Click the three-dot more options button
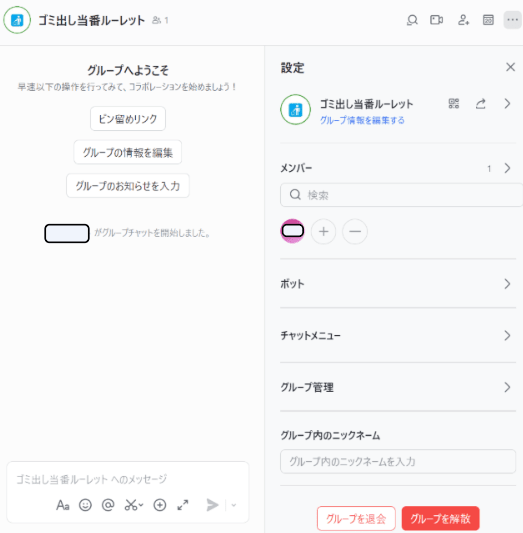The height and width of the screenshot is (533, 523). click(x=512, y=20)
